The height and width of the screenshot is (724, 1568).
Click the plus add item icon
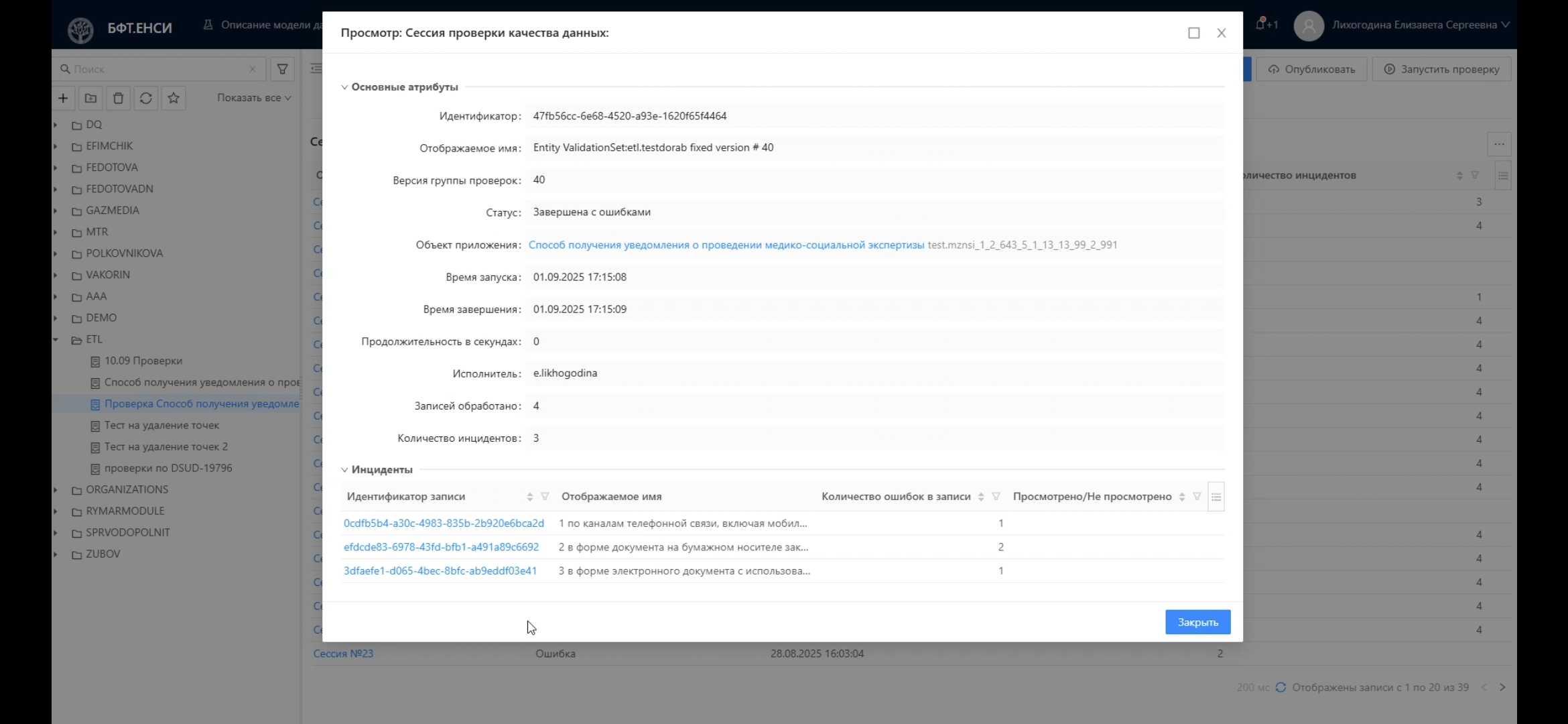pyautogui.click(x=63, y=98)
